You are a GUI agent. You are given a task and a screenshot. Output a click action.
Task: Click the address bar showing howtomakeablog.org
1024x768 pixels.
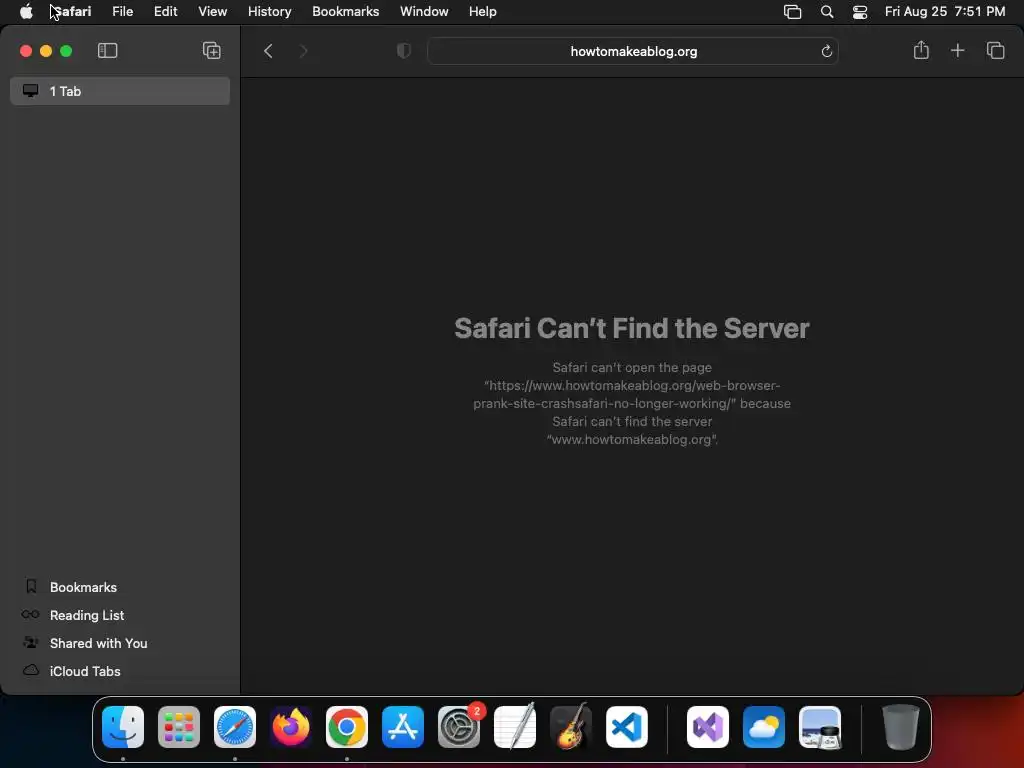pyautogui.click(x=633, y=51)
